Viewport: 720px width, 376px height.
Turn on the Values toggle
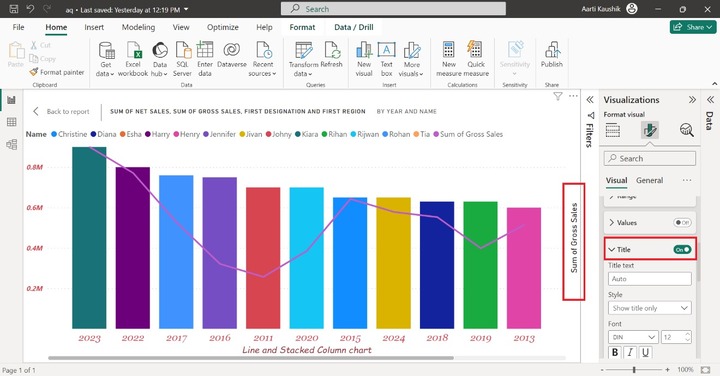(682, 223)
